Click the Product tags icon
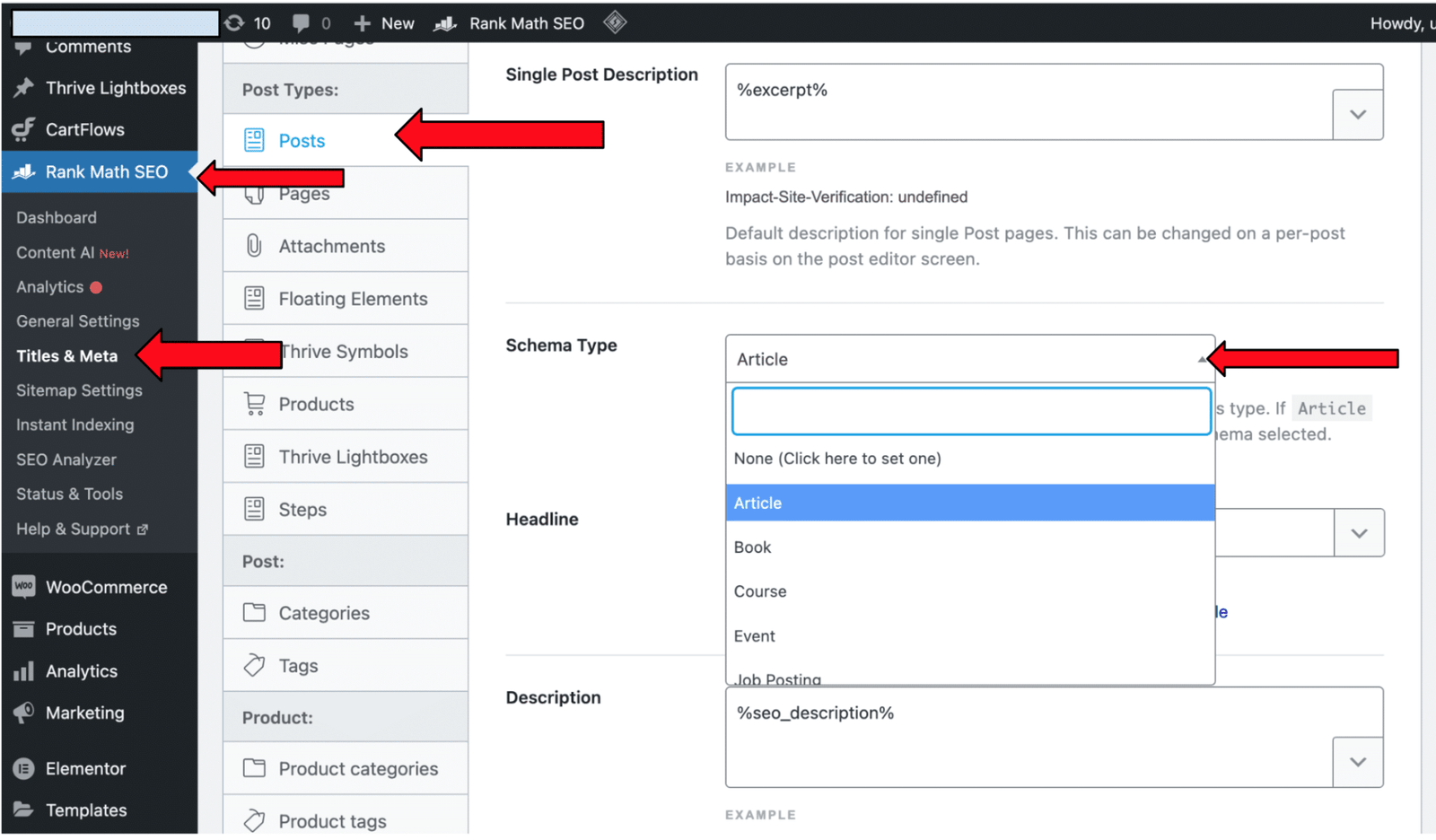1436x840 pixels. tap(254, 821)
